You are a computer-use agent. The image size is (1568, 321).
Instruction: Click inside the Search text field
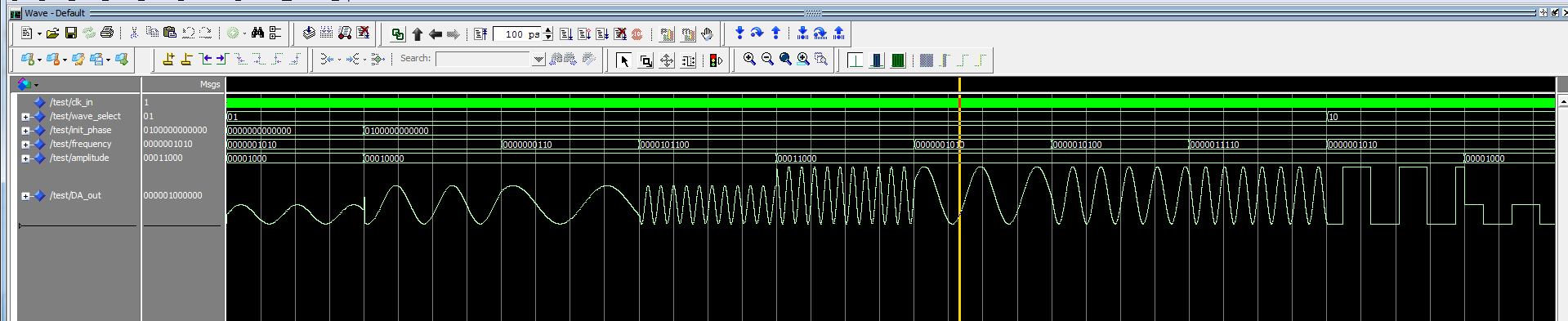click(484, 59)
